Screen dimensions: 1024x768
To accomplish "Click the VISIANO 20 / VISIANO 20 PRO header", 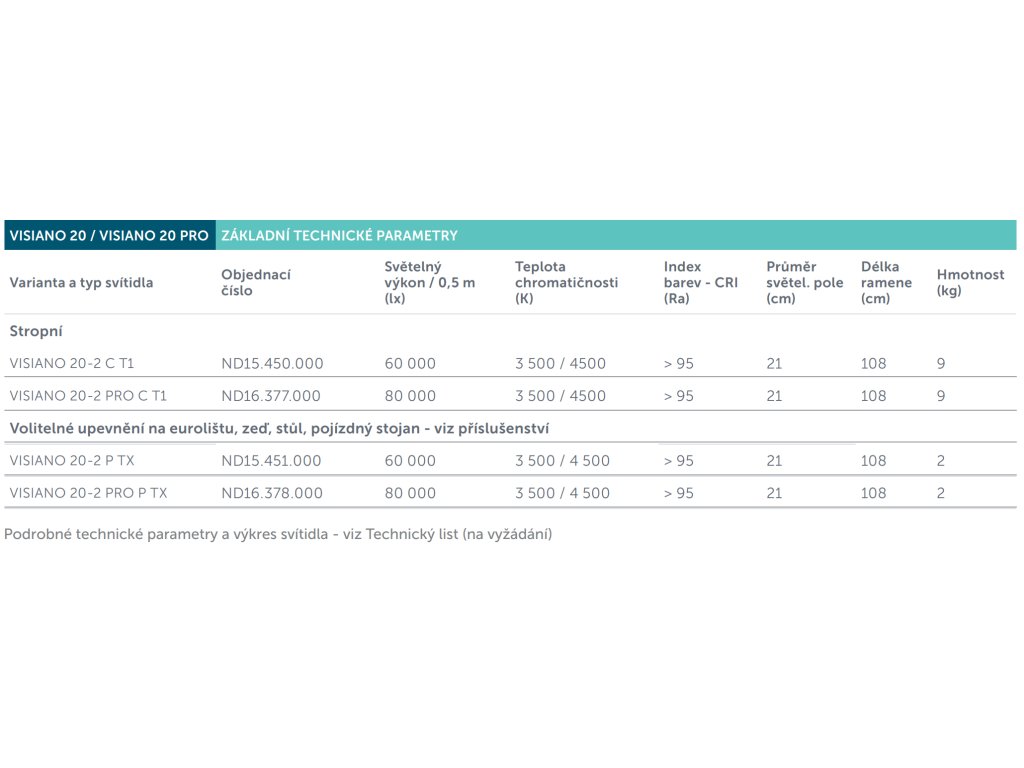I will [109, 235].
